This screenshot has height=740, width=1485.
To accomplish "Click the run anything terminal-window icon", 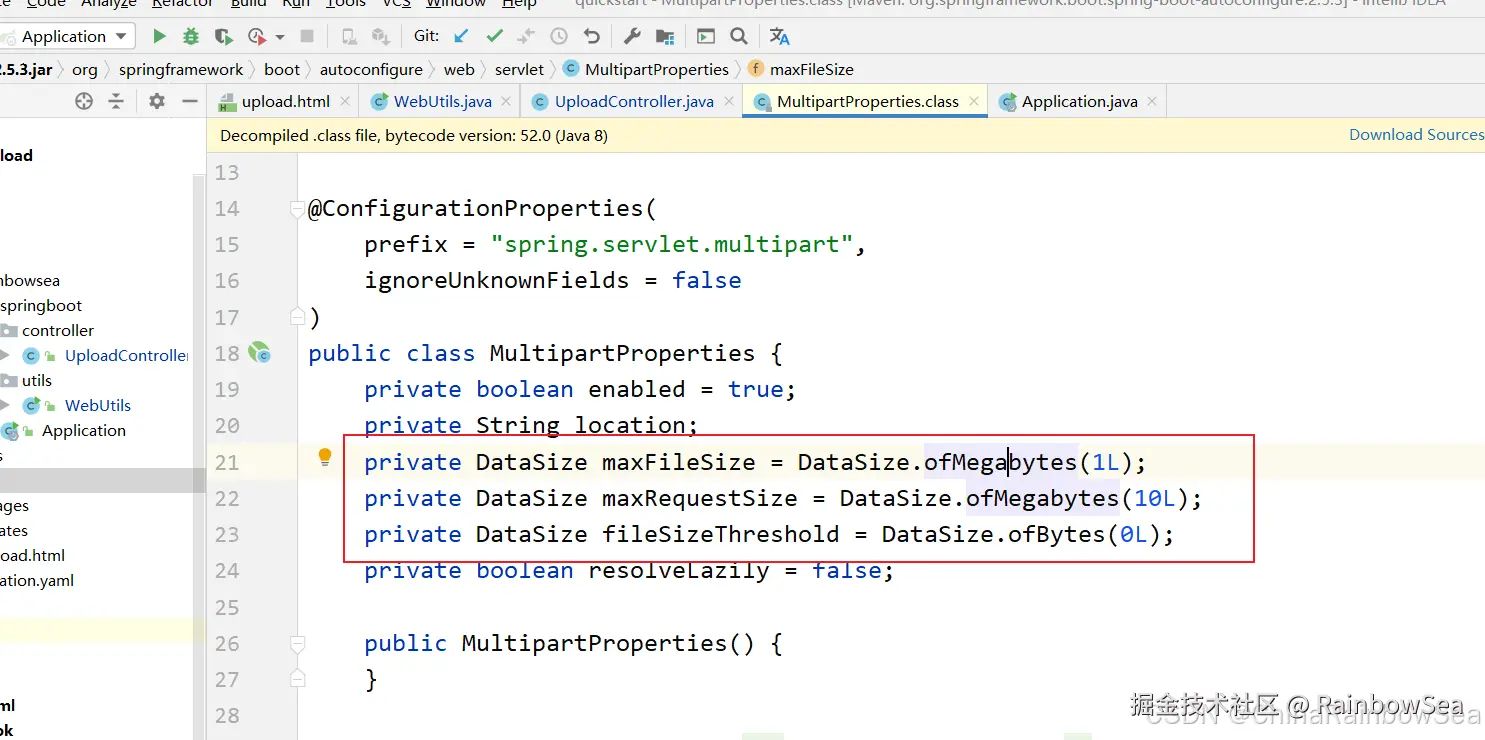I will tap(706, 37).
